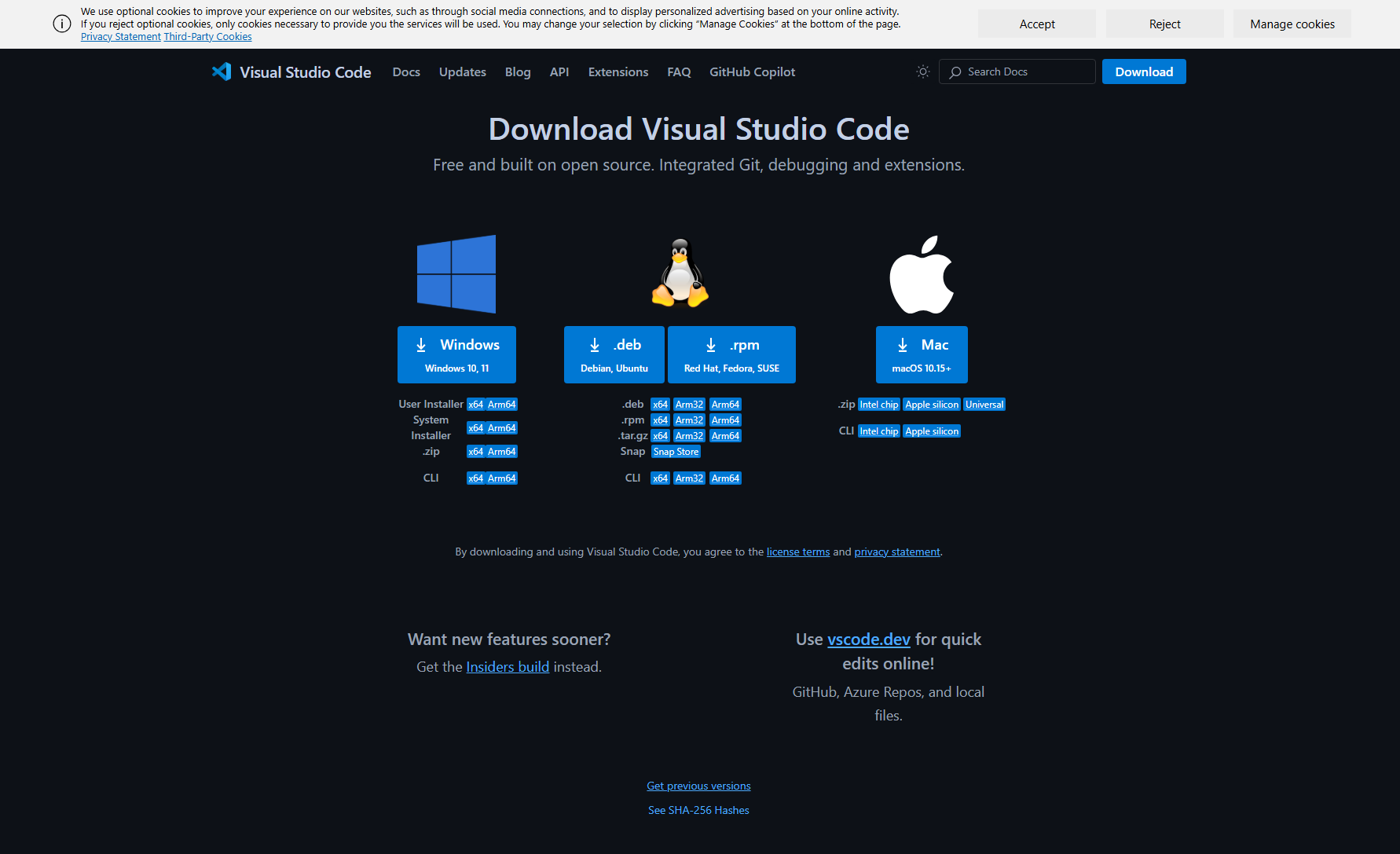
Task: Select Linux .rpm Arm32
Action: pyautogui.click(x=689, y=420)
